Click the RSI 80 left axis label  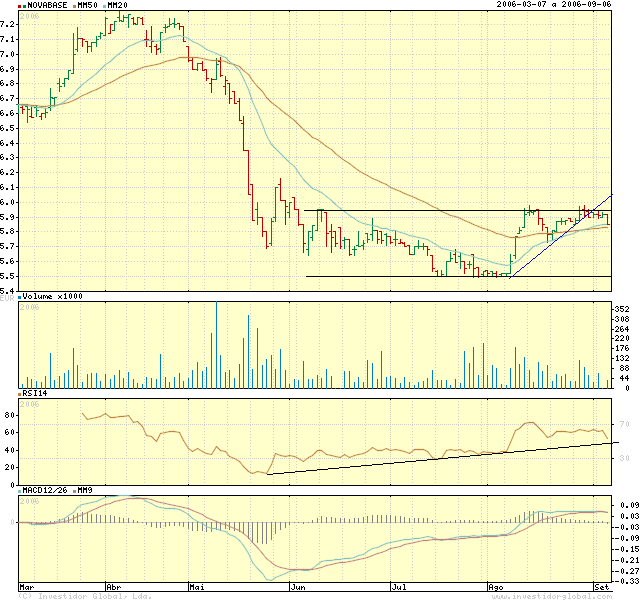pos(9,416)
